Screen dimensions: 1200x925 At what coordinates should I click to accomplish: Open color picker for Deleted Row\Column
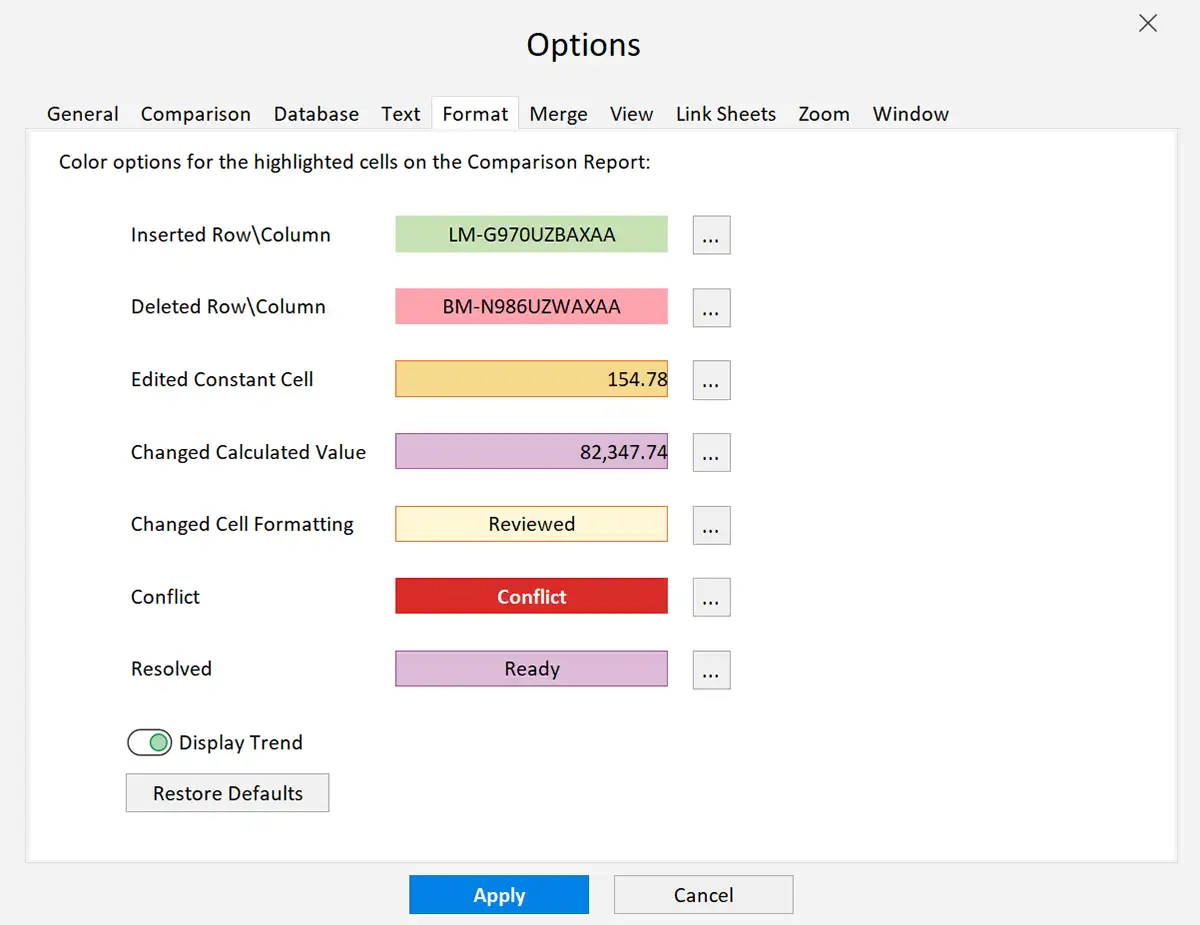(x=711, y=307)
